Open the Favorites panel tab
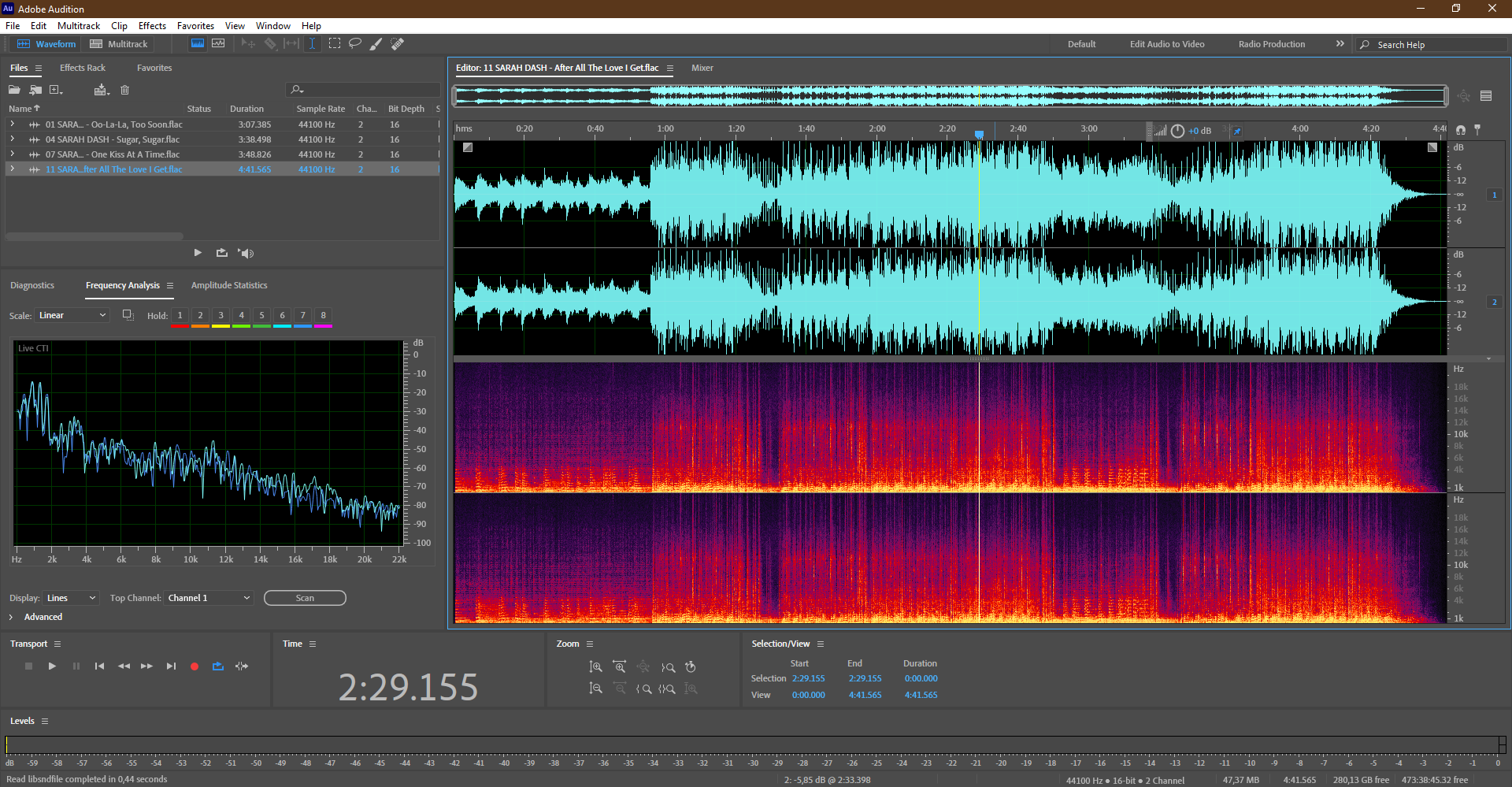This screenshot has height=787, width=1512. (x=154, y=68)
